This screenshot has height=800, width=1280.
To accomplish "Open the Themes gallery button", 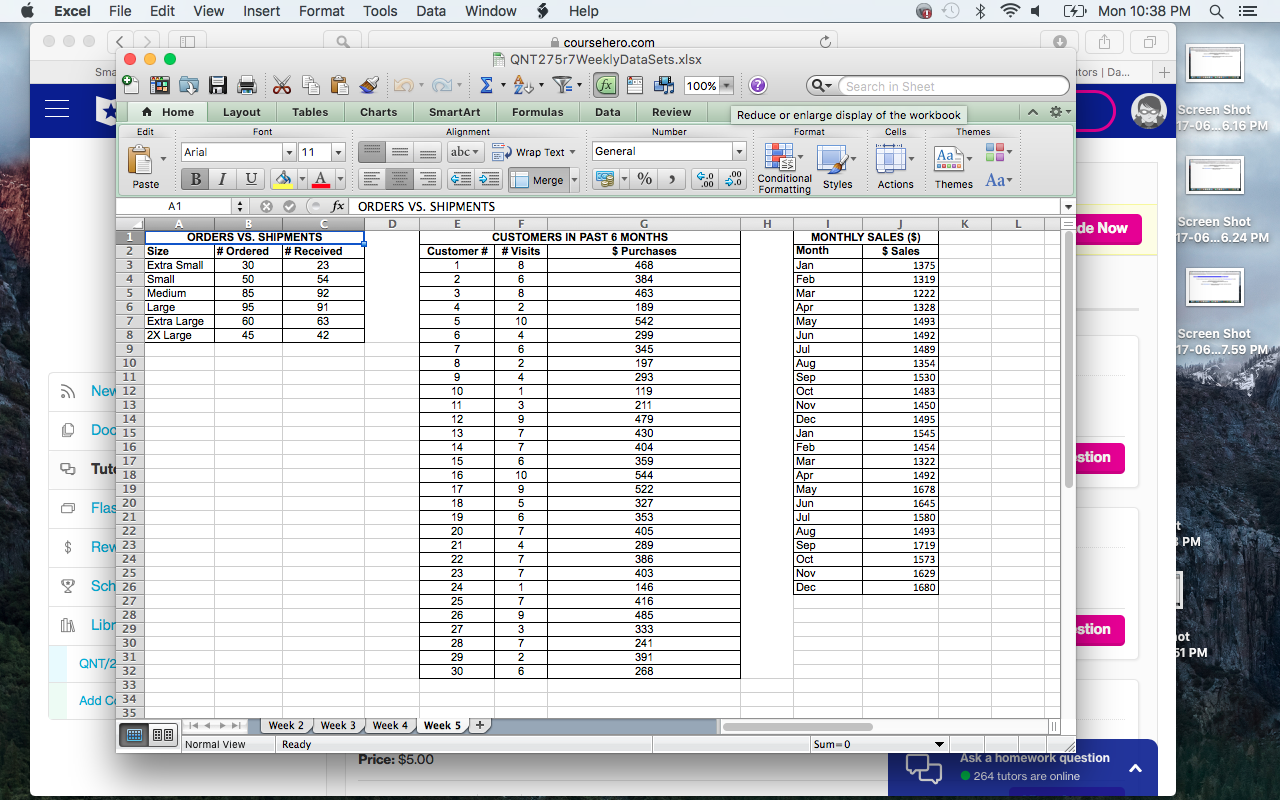I will (x=953, y=167).
